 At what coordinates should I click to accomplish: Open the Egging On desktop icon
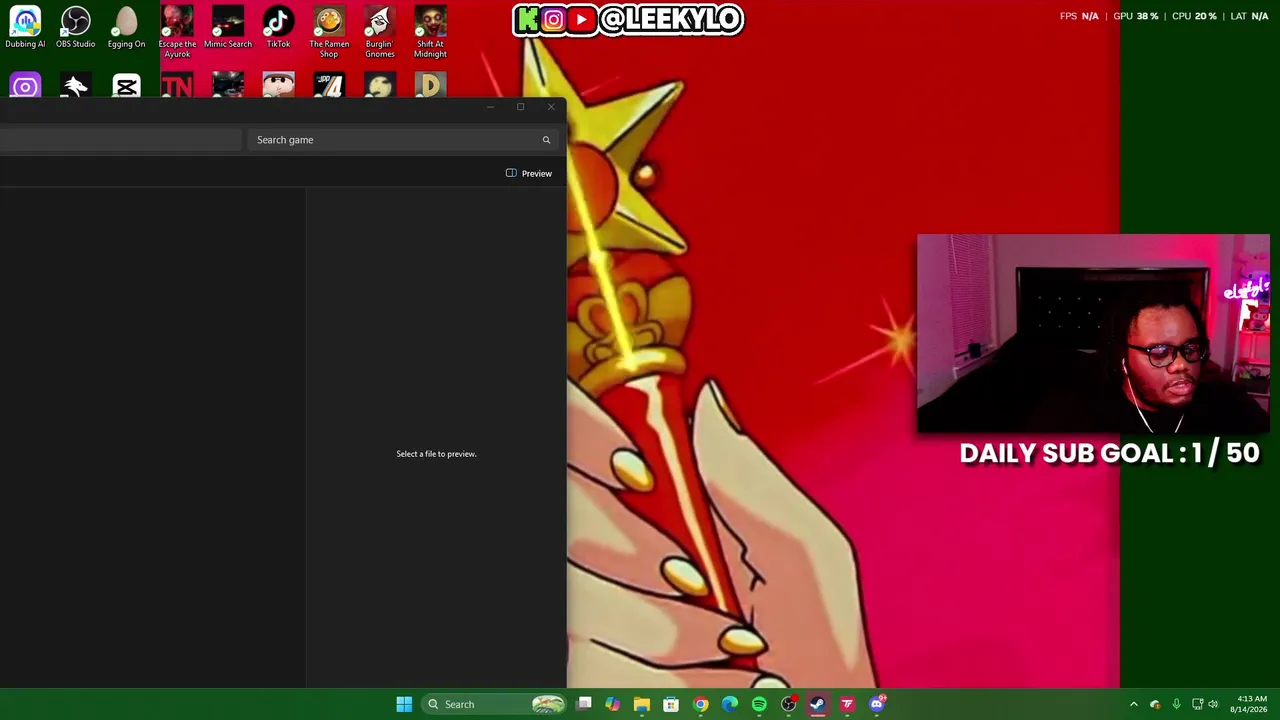(x=126, y=28)
